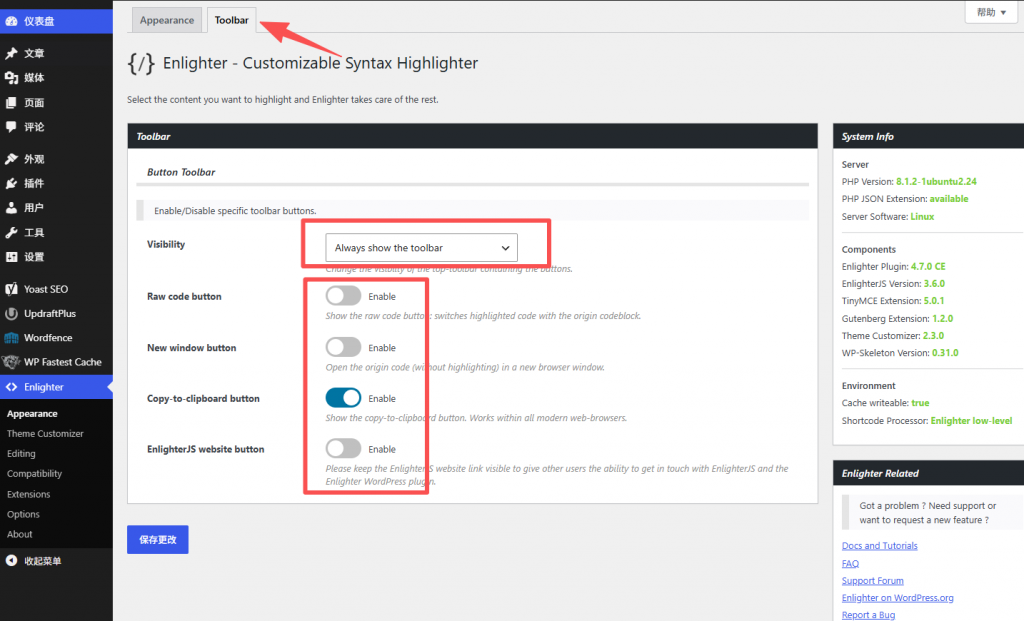Viewport: 1024px width, 621px height.
Task: Open About submenu item
Action: tap(20, 534)
